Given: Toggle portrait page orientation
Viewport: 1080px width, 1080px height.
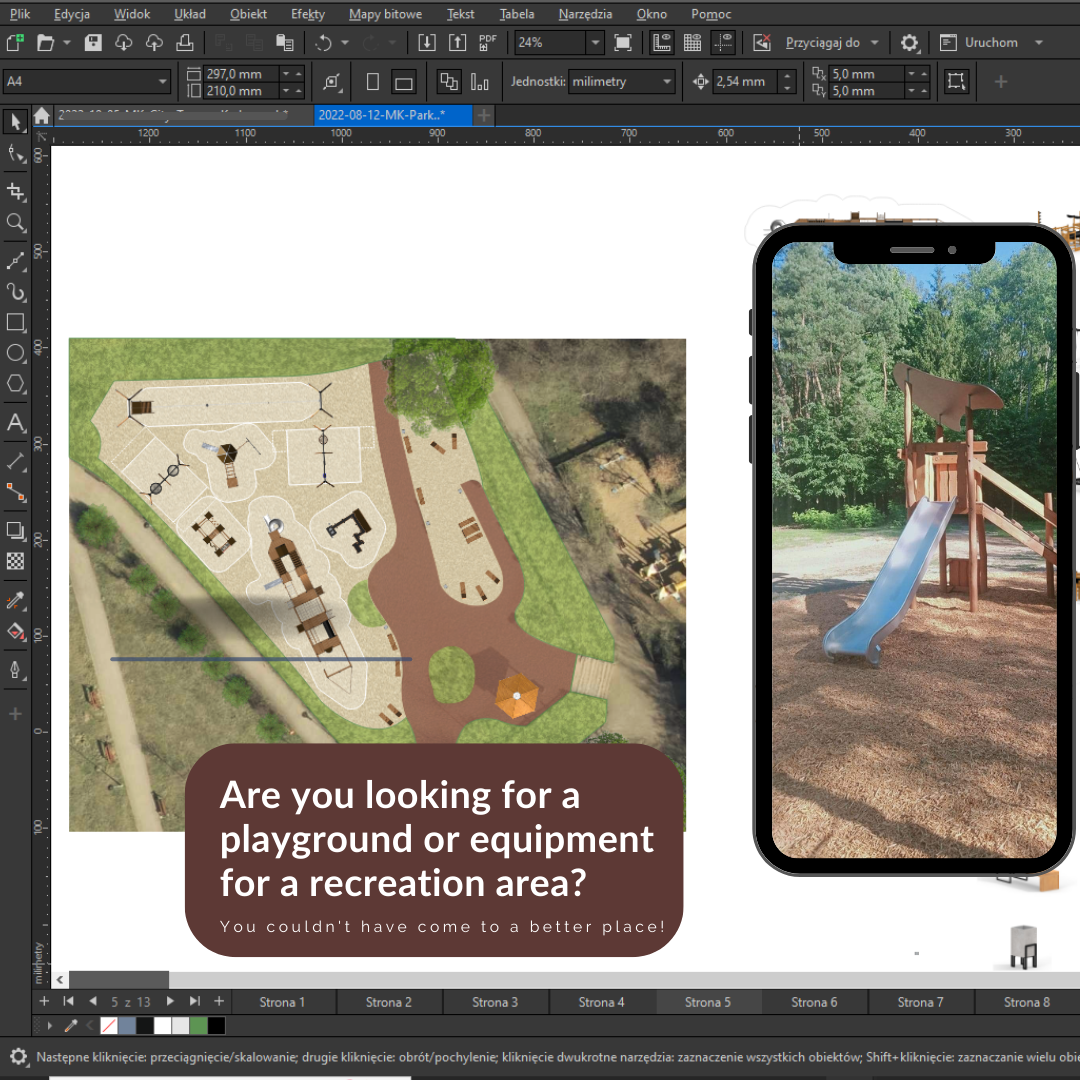Looking at the screenshot, I should pos(373,82).
